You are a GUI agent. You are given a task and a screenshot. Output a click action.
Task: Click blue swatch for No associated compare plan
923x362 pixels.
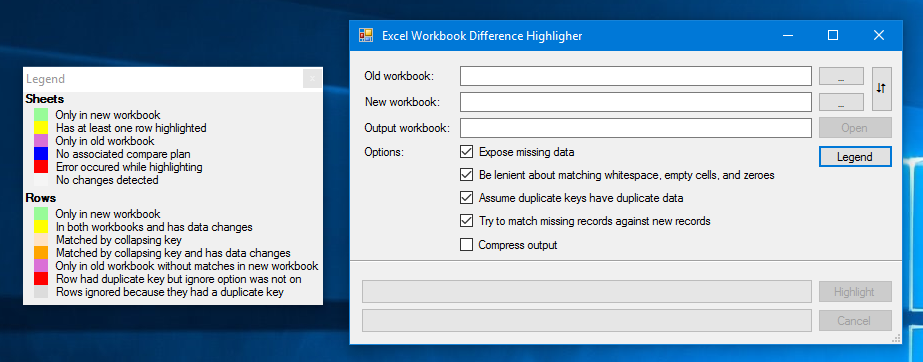41,154
